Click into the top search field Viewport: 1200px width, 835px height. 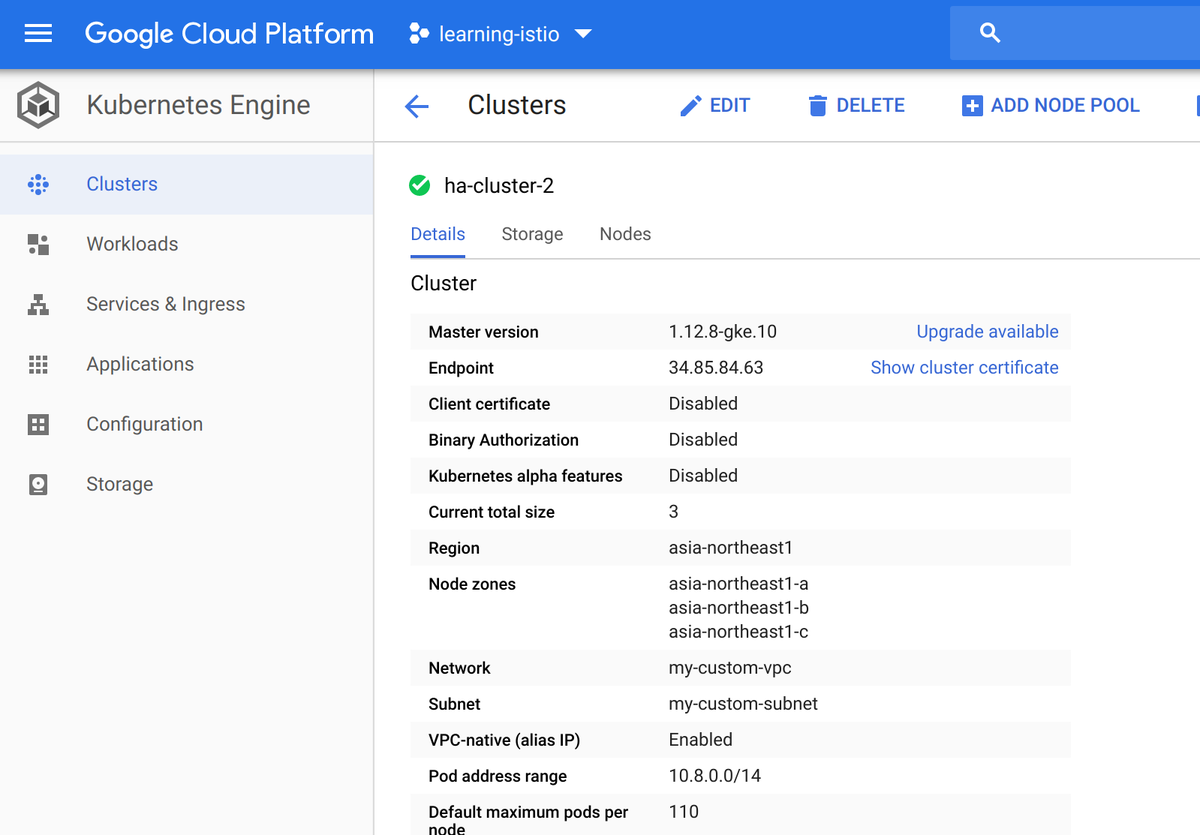coord(1075,33)
